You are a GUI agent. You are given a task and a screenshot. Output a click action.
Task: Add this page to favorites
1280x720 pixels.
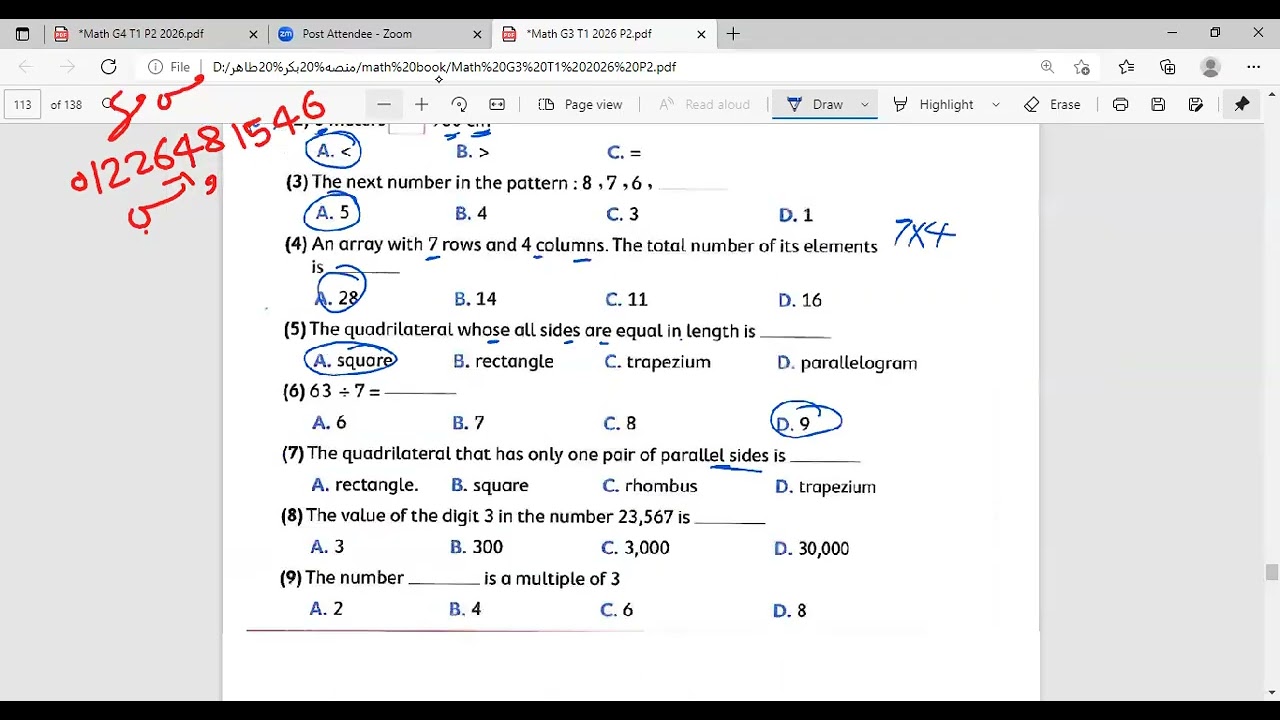1082,67
